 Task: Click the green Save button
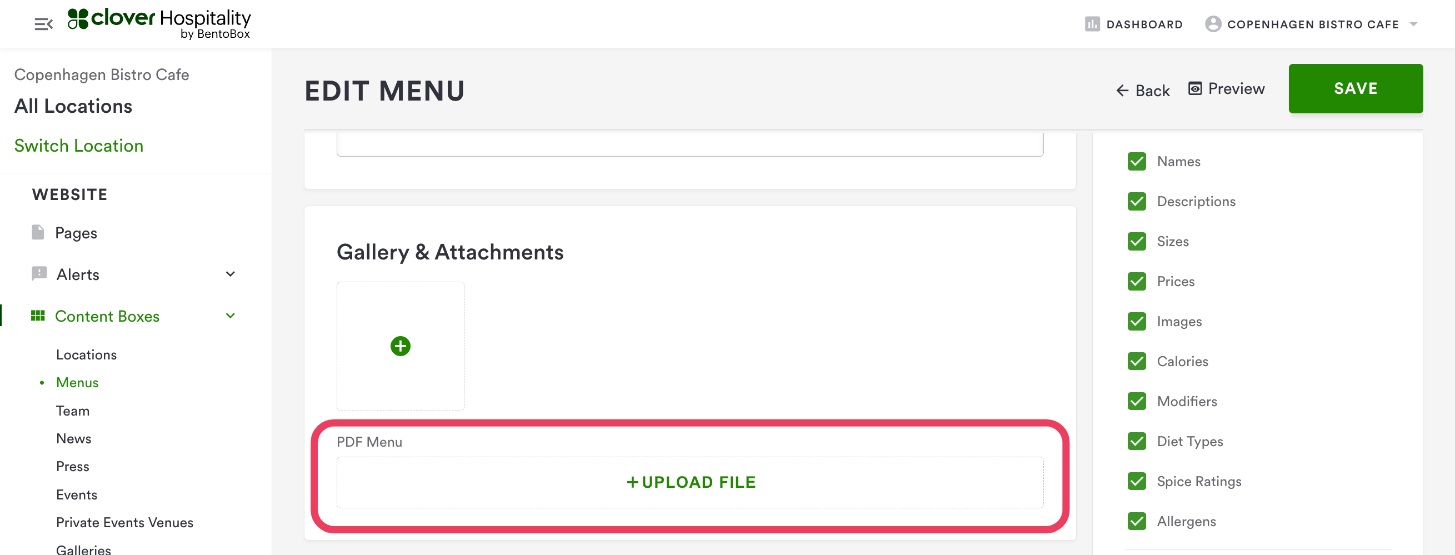(1355, 89)
